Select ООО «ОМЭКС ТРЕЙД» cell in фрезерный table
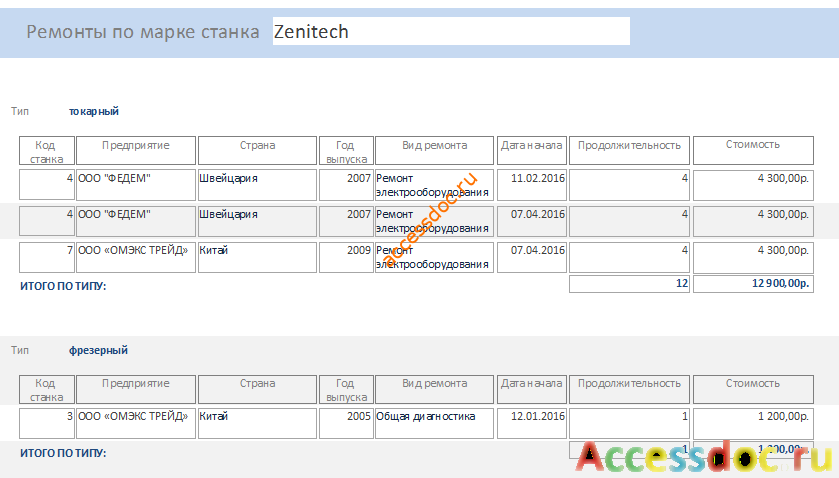 pyautogui.click(x=136, y=423)
